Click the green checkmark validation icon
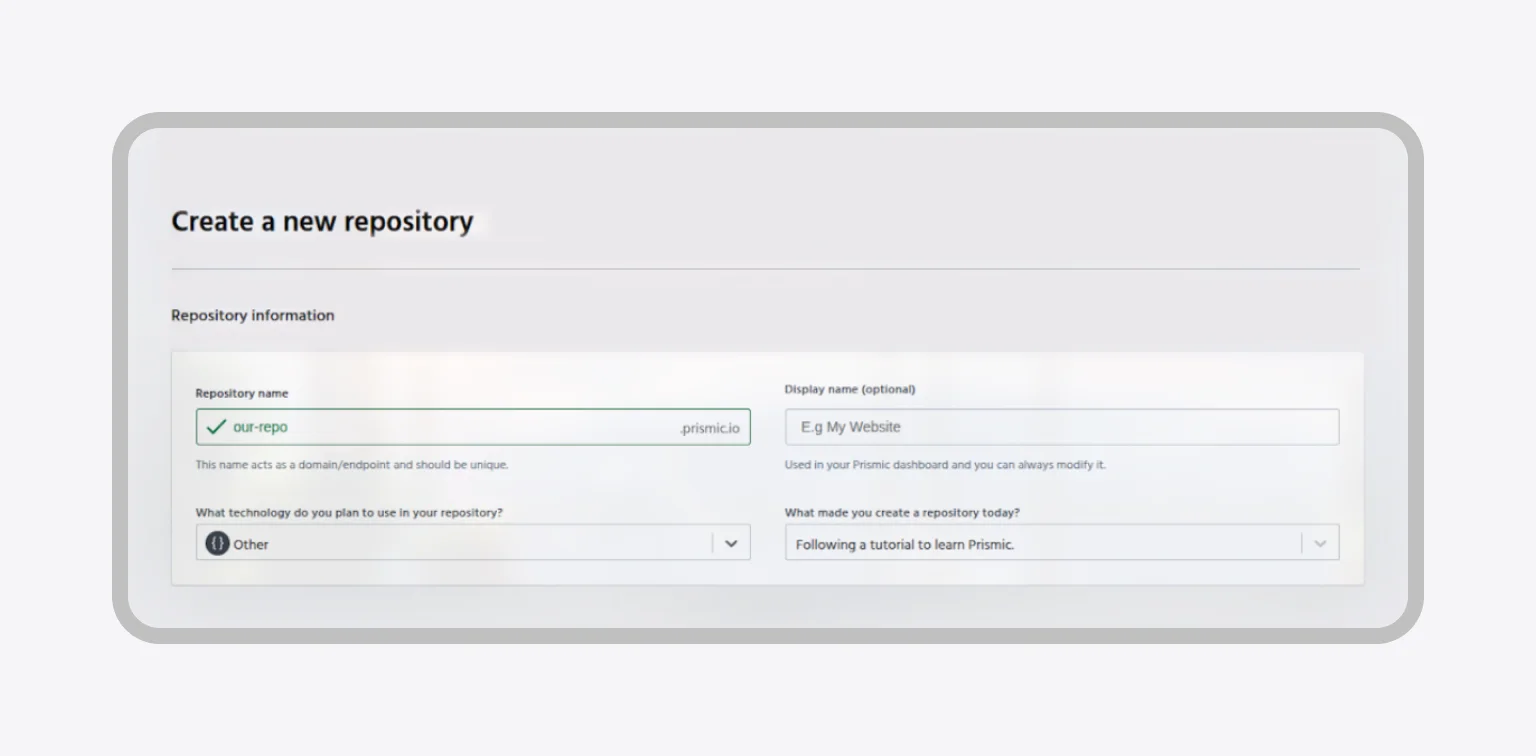The height and width of the screenshot is (756, 1536). (x=215, y=426)
